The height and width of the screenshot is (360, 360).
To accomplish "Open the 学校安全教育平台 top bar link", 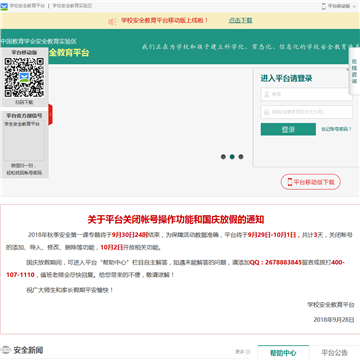I will (x=27, y=6).
